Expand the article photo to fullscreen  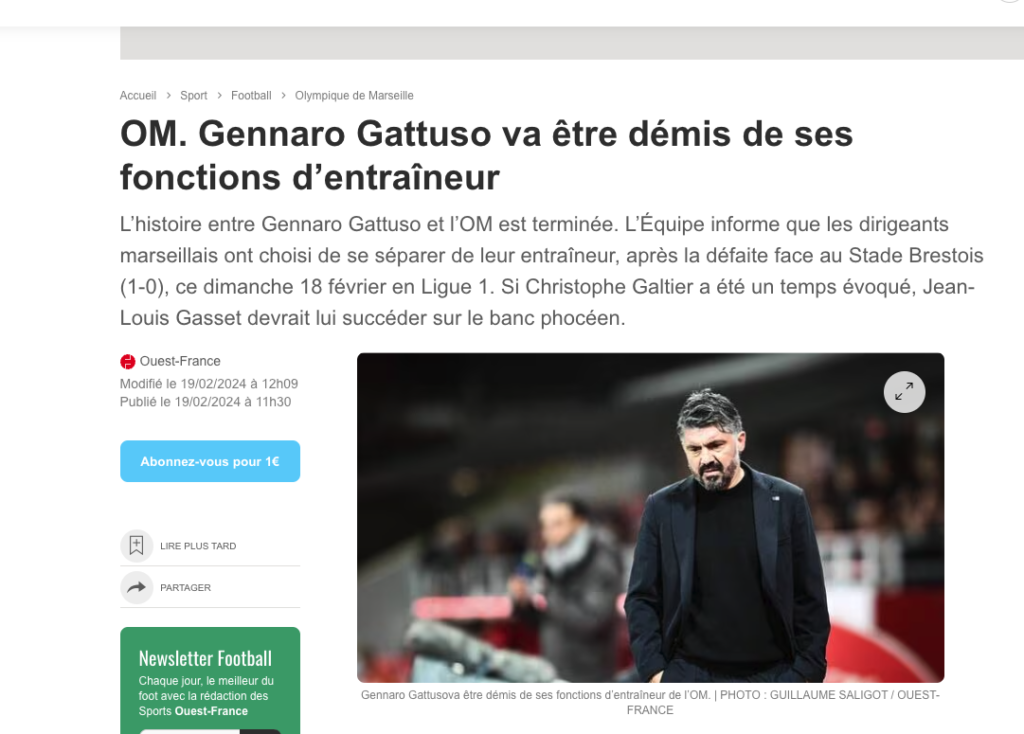click(x=904, y=392)
